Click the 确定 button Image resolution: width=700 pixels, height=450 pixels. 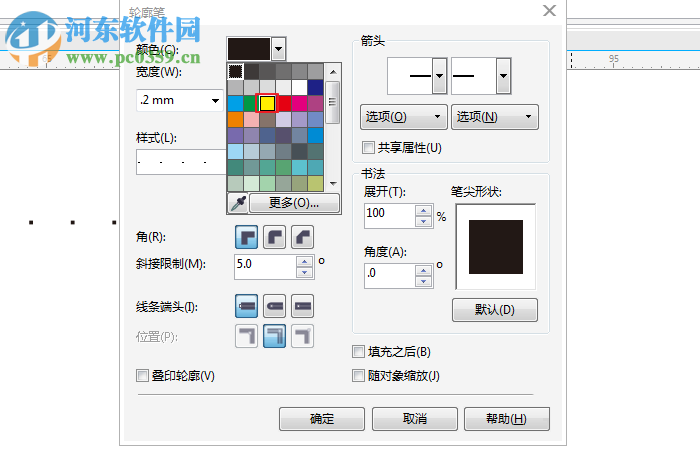[322, 419]
